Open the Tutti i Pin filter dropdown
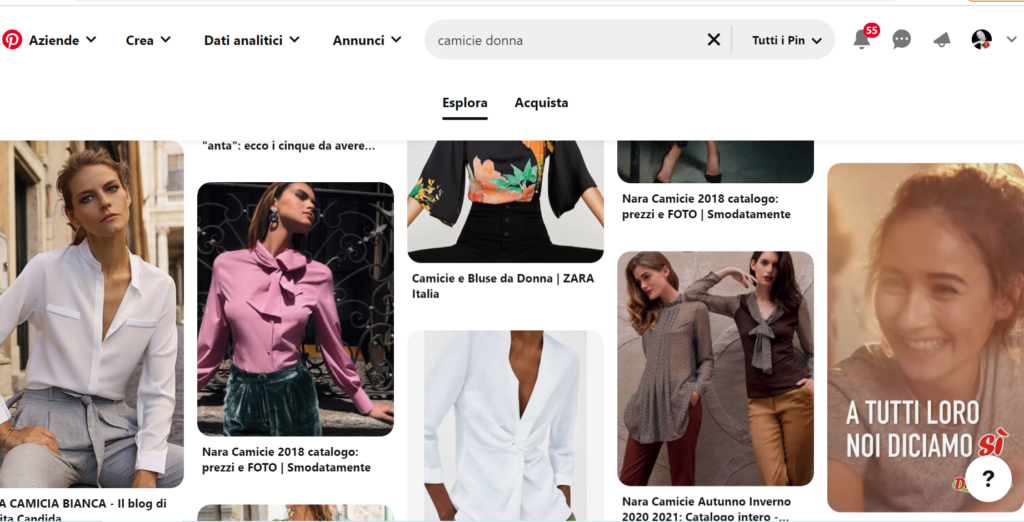The height and width of the screenshot is (522, 1024). [786, 40]
